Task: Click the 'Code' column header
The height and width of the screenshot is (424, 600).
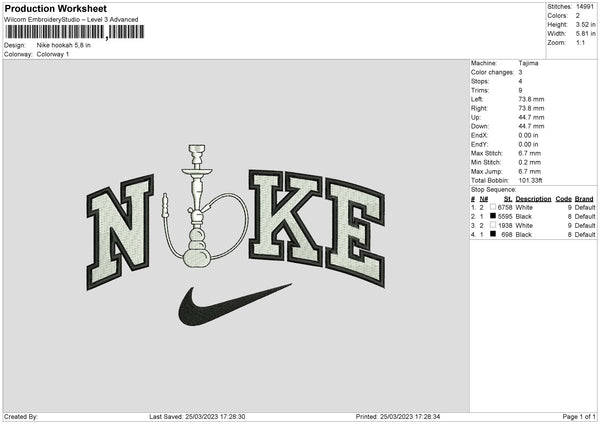Action: [x=564, y=199]
